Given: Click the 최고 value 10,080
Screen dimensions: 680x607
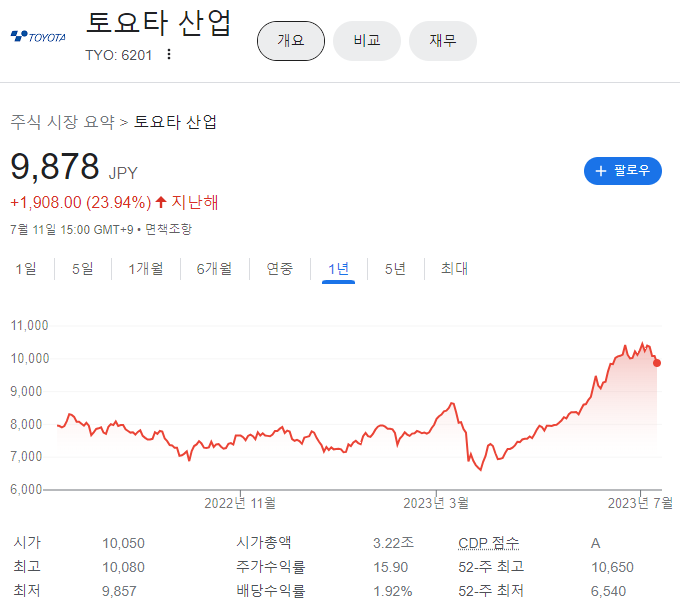Looking at the screenshot, I should click(x=123, y=567).
